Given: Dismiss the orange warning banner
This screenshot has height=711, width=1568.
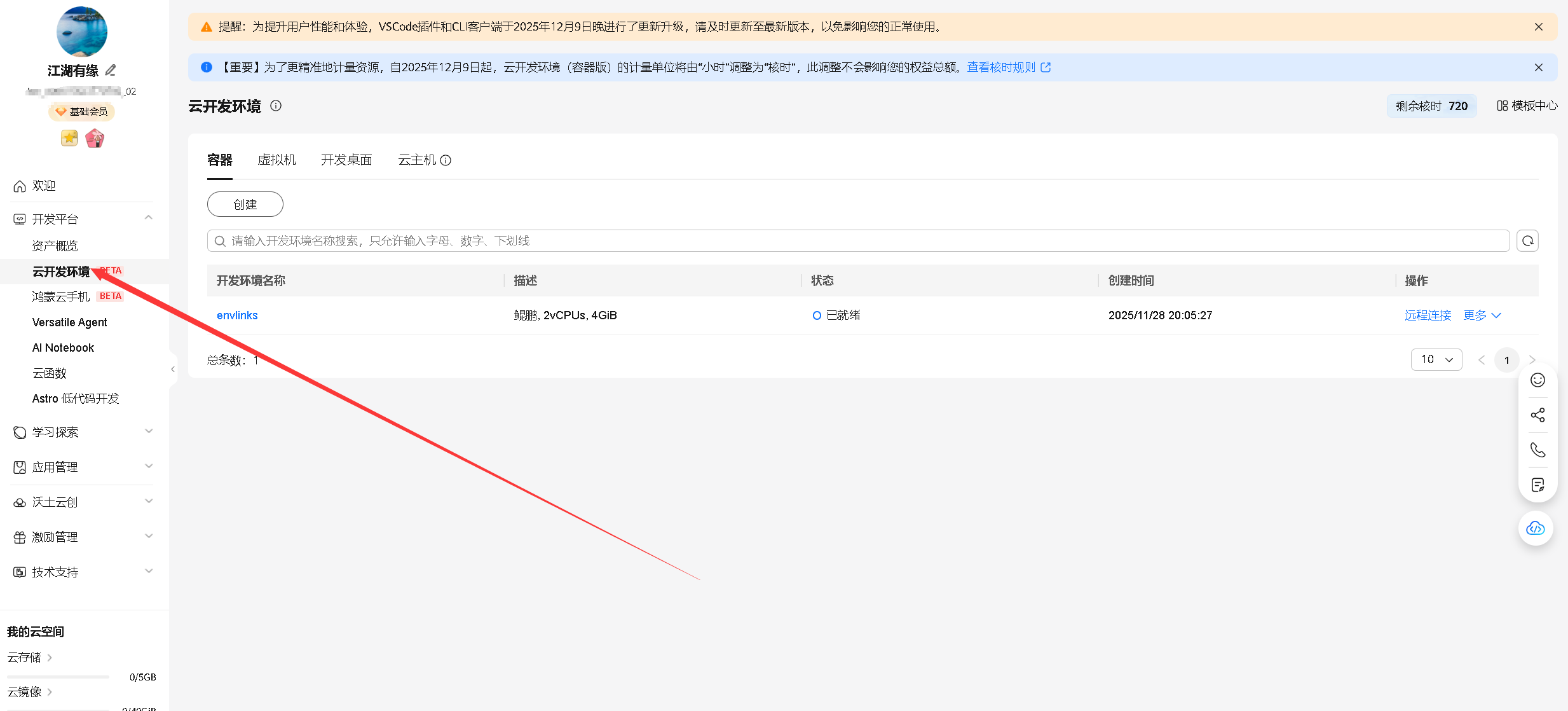Looking at the screenshot, I should pyautogui.click(x=1538, y=27).
